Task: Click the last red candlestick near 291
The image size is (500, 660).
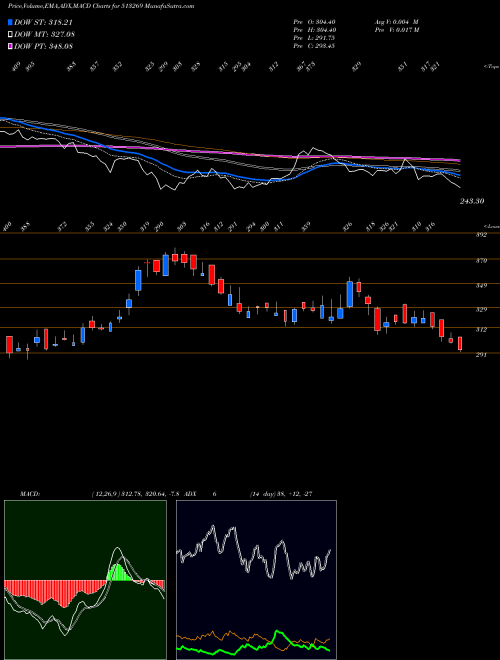Action: coord(460,343)
